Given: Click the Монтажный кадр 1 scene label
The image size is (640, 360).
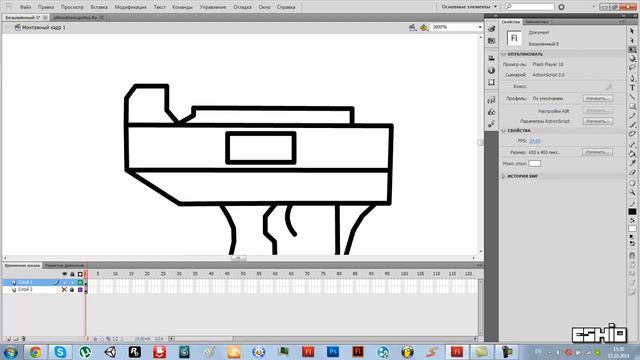Looking at the screenshot, I should [44, 27].
